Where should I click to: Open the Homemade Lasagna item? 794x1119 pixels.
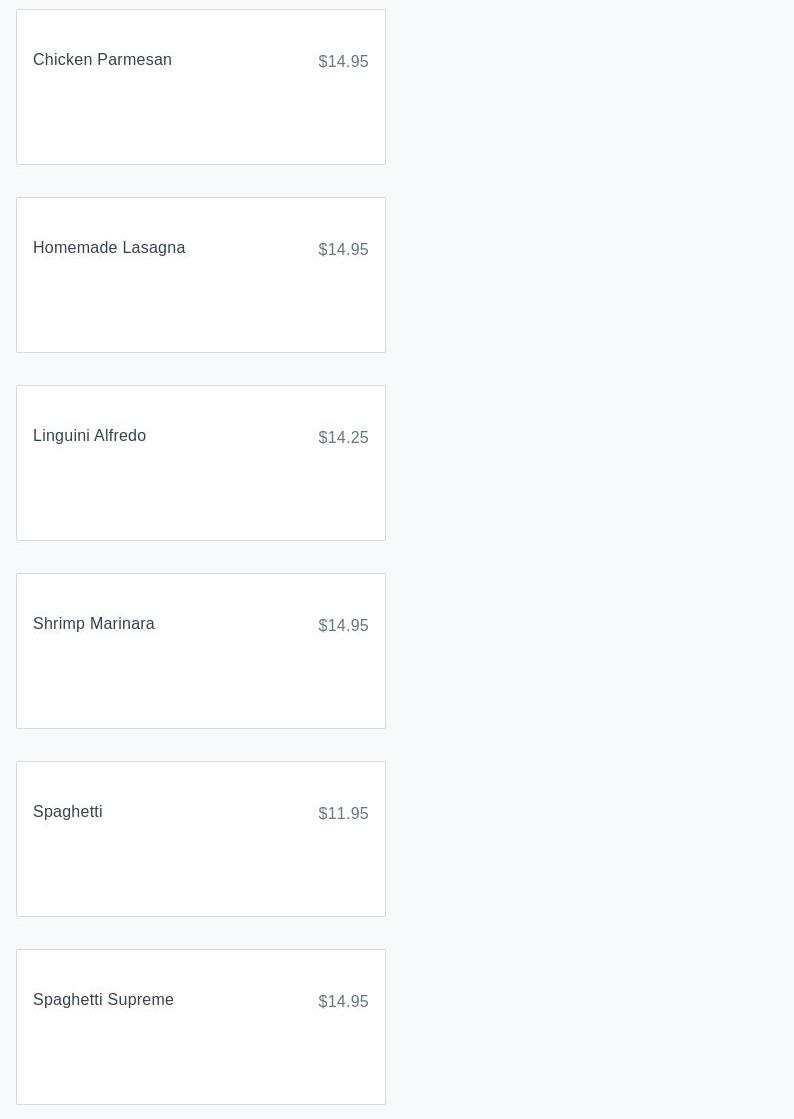pos(109,248)
